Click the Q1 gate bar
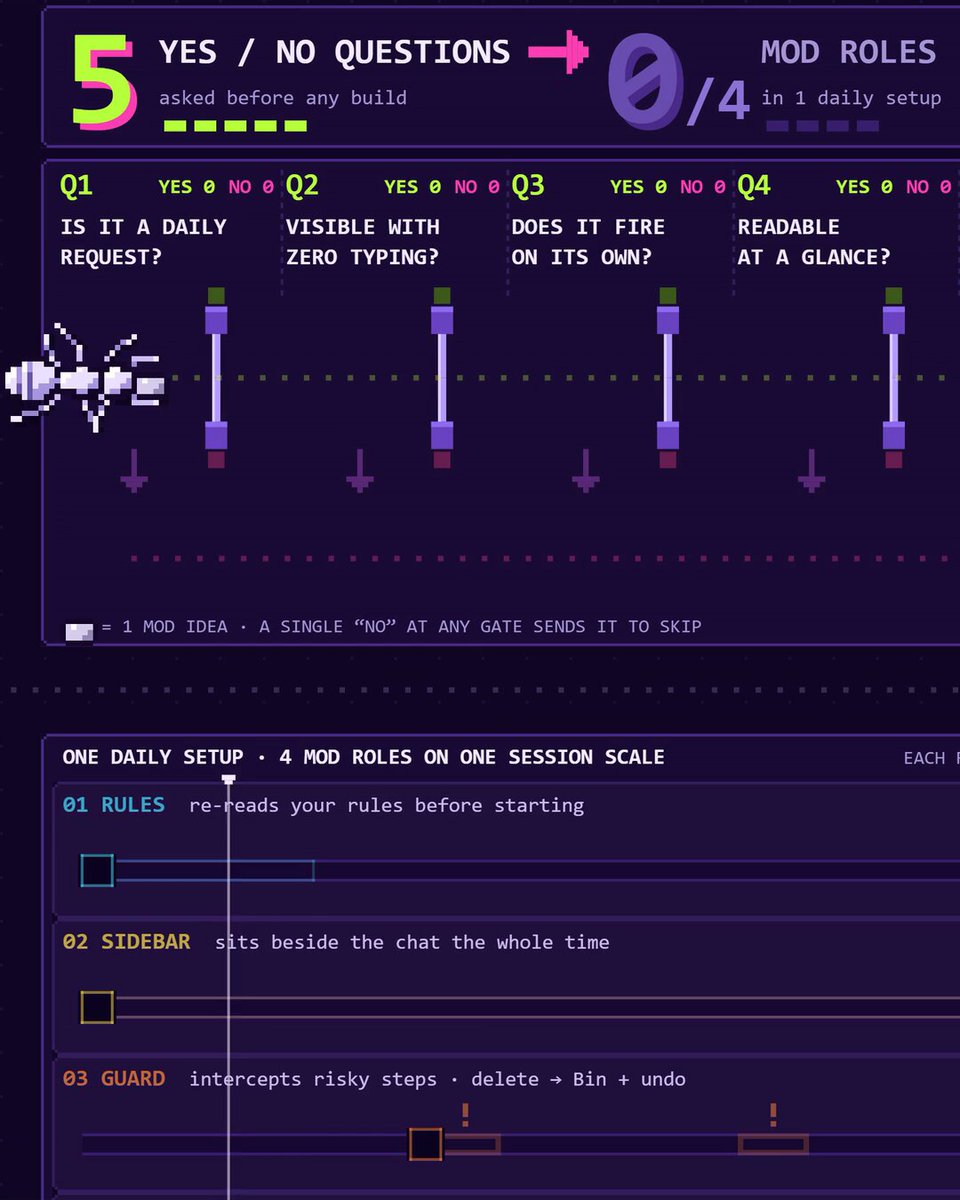 [x=217, y=378]
